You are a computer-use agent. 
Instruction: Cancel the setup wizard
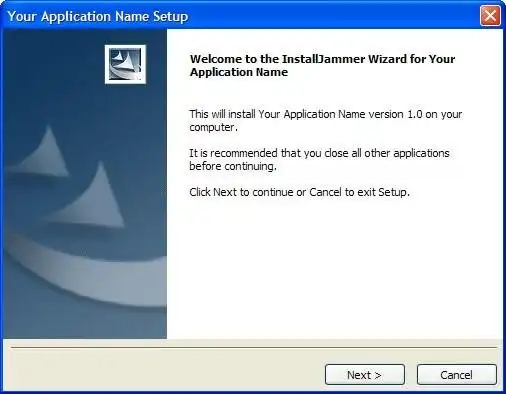[456, 375]
